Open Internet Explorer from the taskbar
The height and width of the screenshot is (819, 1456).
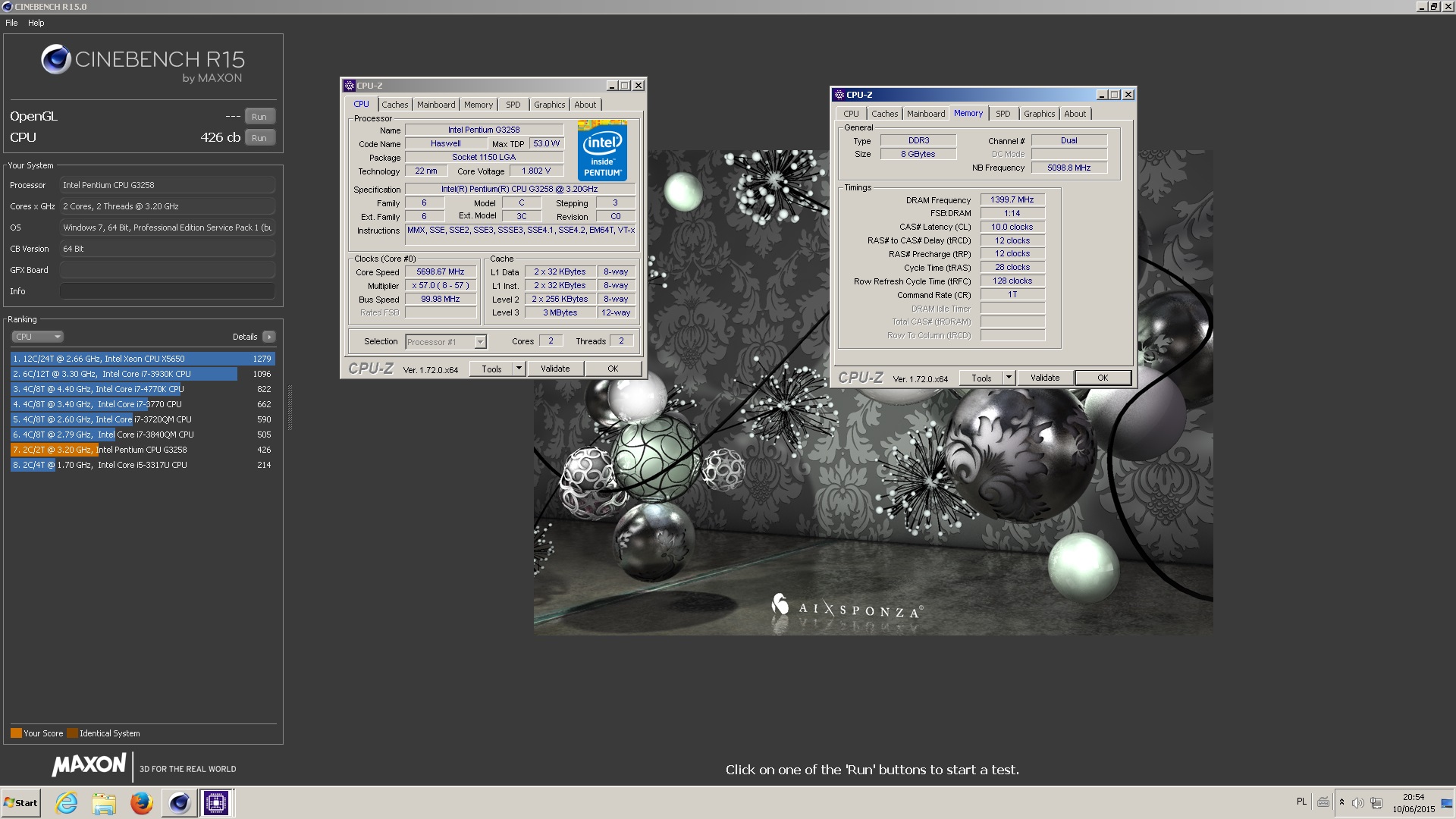pos(67,802)
